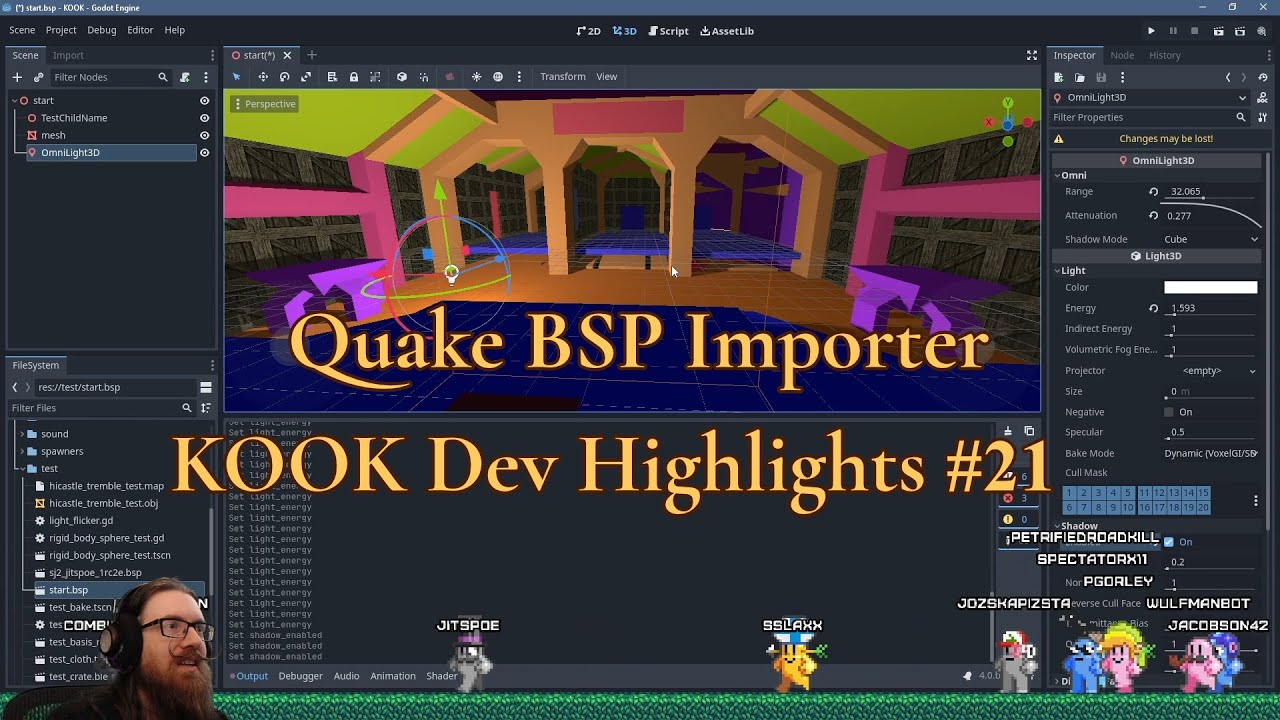1280x720 pixels.
Task: Click the Stop running project button
Action: click(1195, 31)
